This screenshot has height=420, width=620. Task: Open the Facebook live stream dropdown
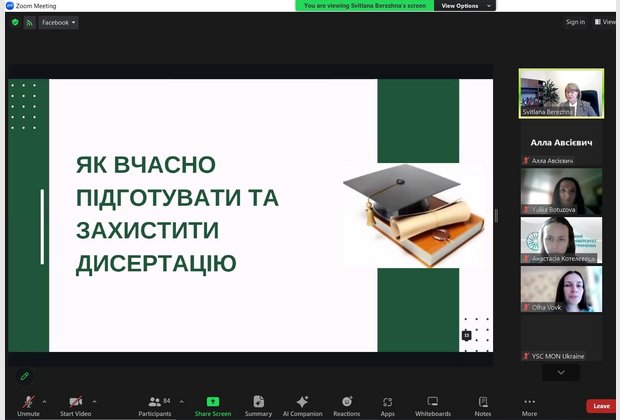click(x=58, y=23)
